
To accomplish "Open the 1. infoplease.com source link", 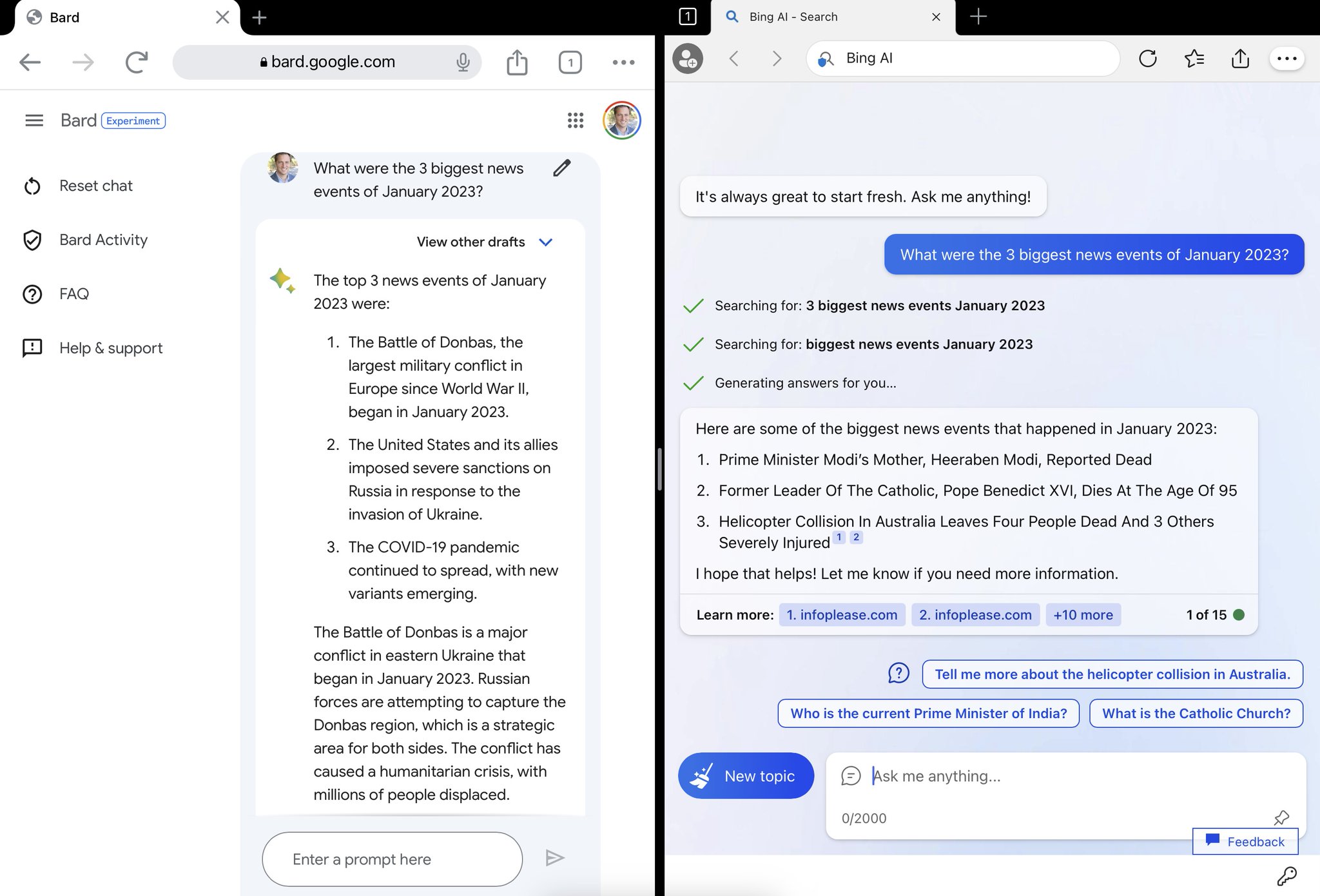I will tap(842, 615).
